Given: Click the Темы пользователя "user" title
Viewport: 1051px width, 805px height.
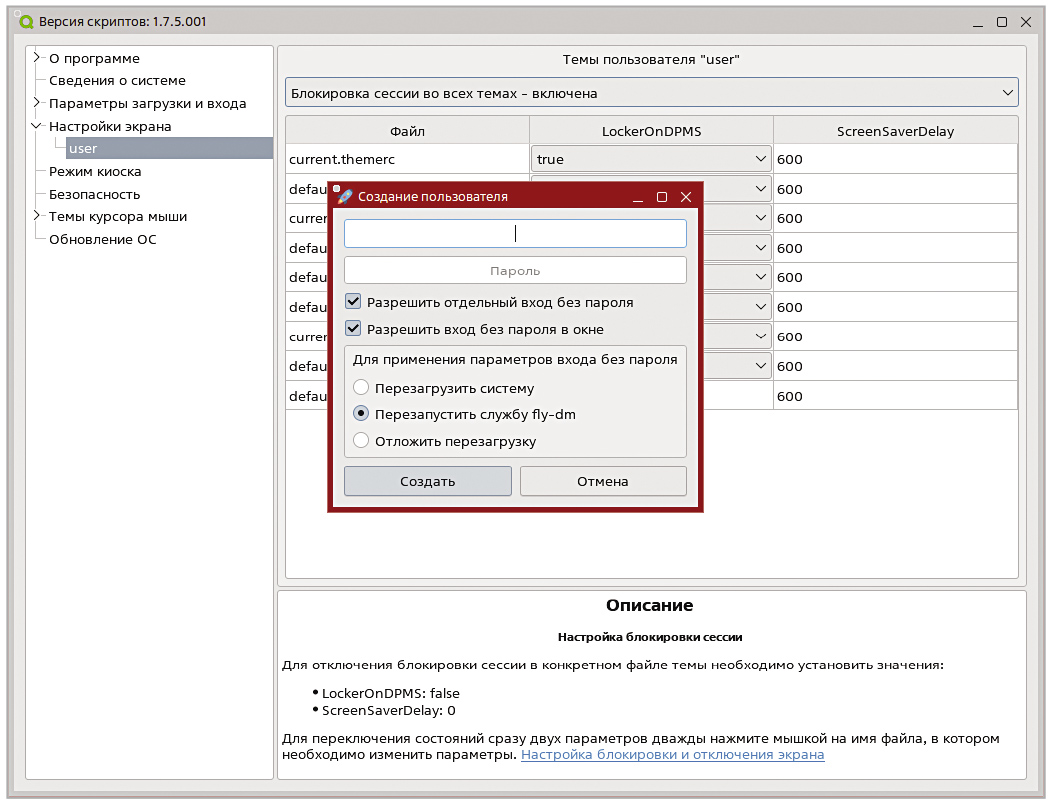Looking at the screenshot, I should [x=651, y=60].
